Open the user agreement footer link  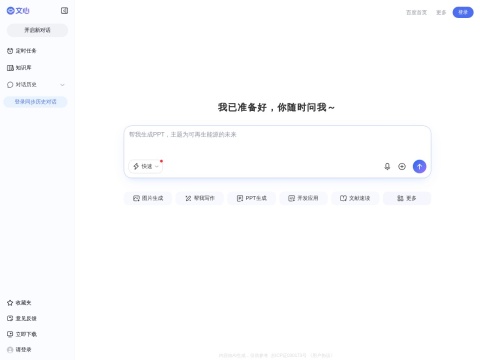click(321, 355)
